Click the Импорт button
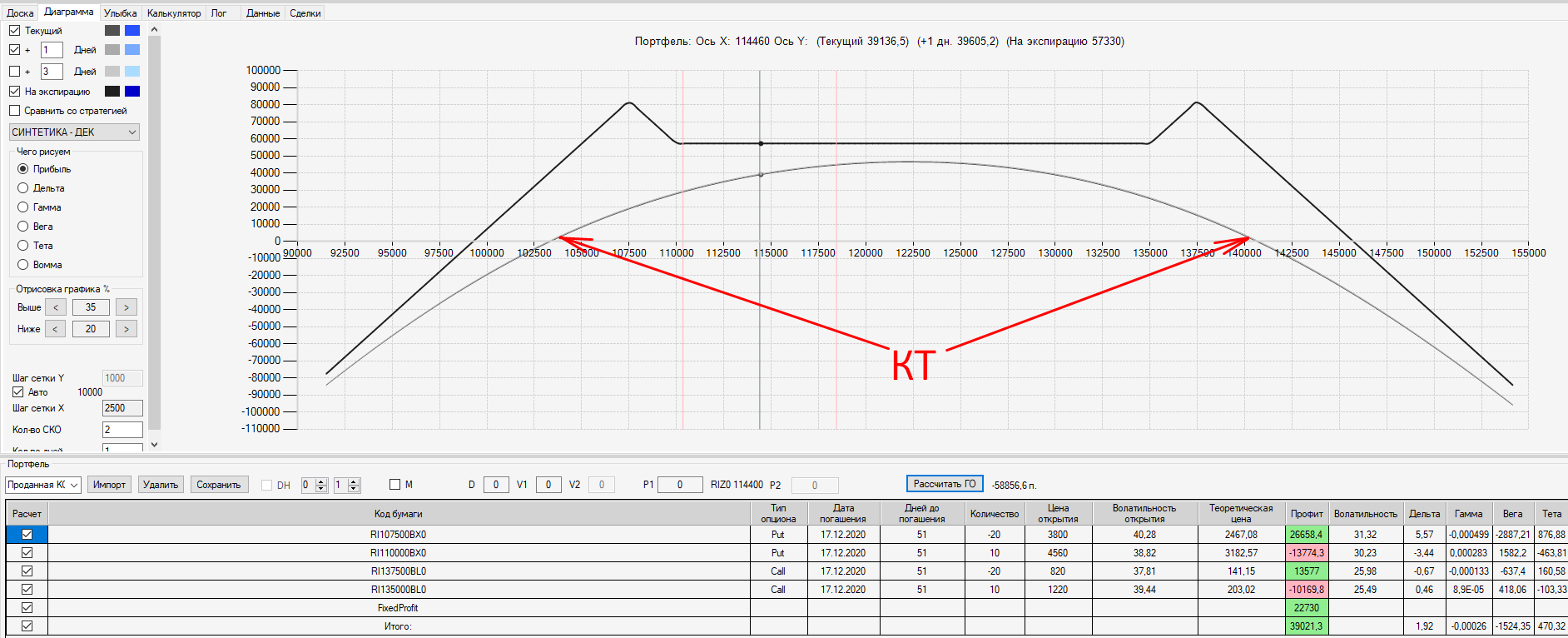The image size is (1568, 638). [109, 485]
